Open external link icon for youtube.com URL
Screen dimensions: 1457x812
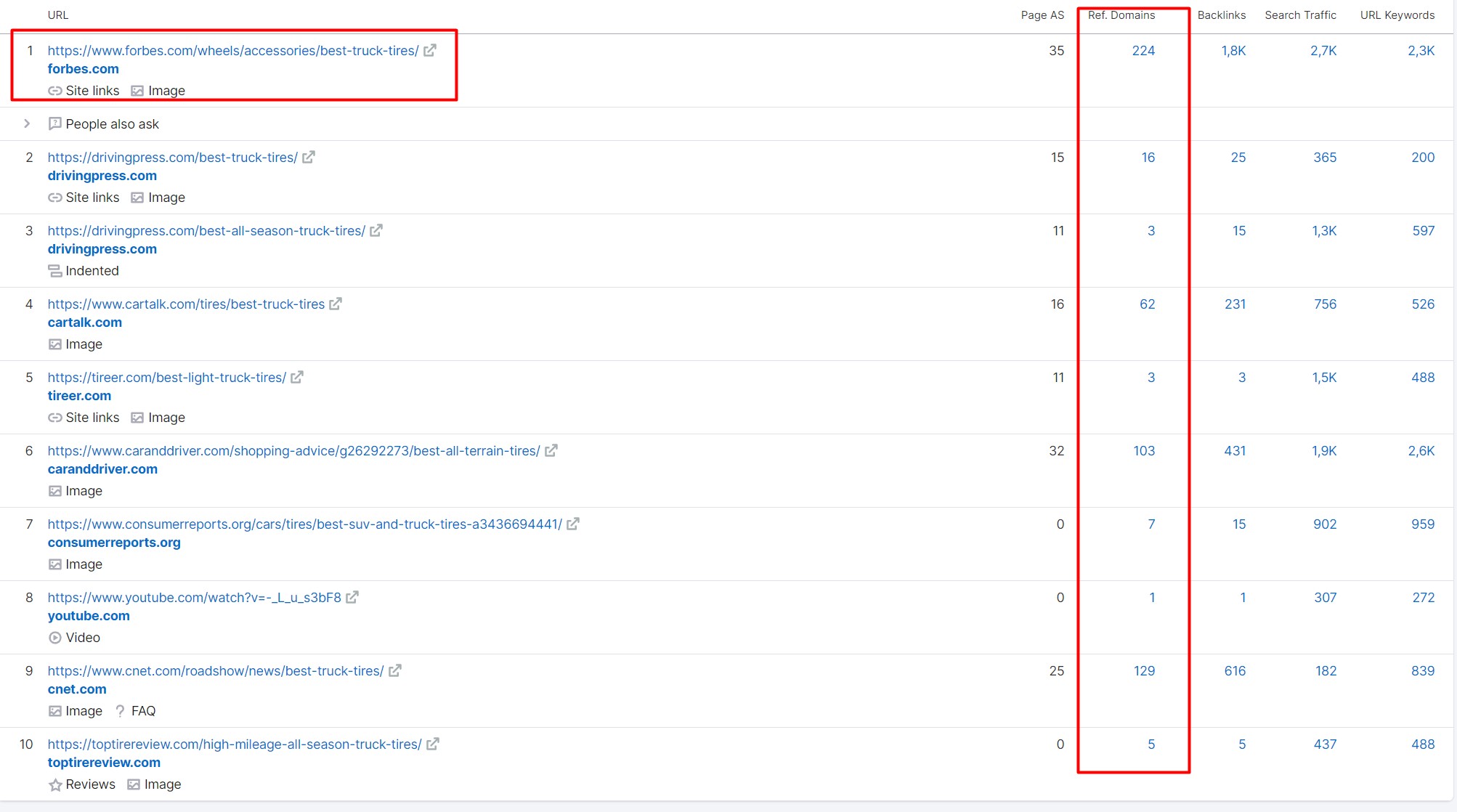point(352,597)
